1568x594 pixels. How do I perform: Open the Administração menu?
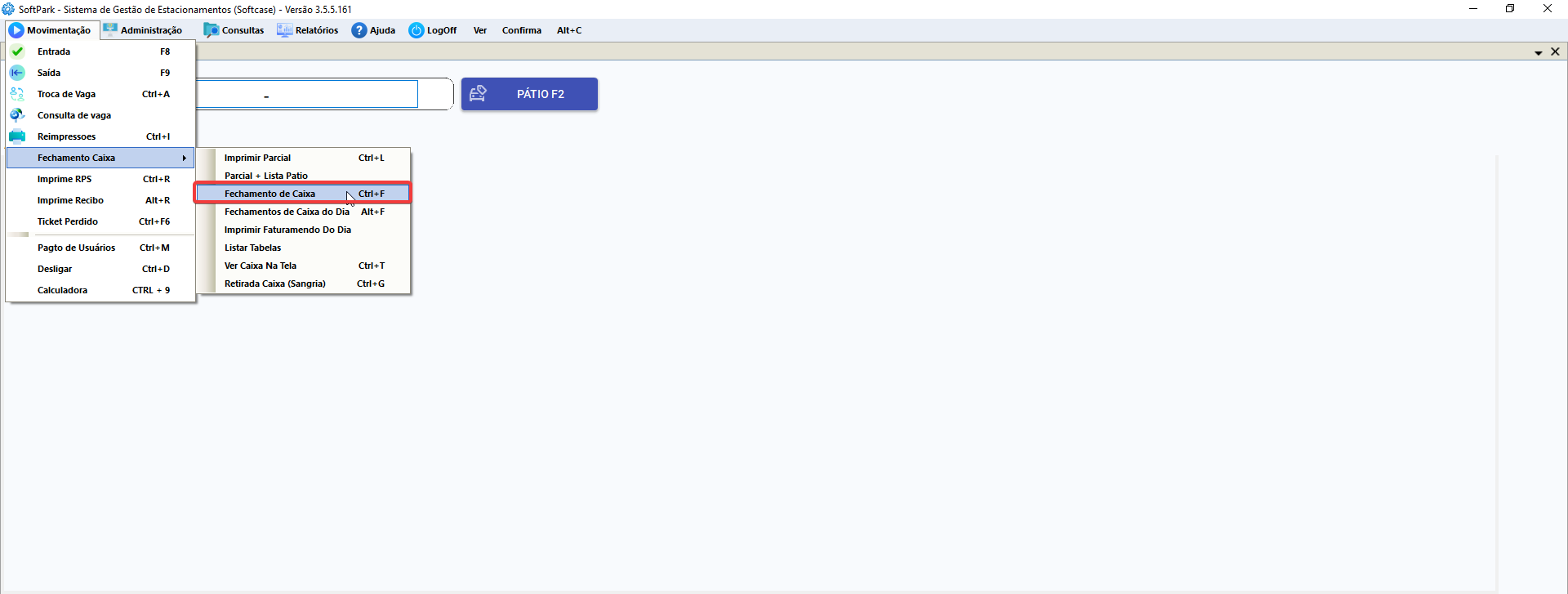pyautogui.click(x=143, y=30)
